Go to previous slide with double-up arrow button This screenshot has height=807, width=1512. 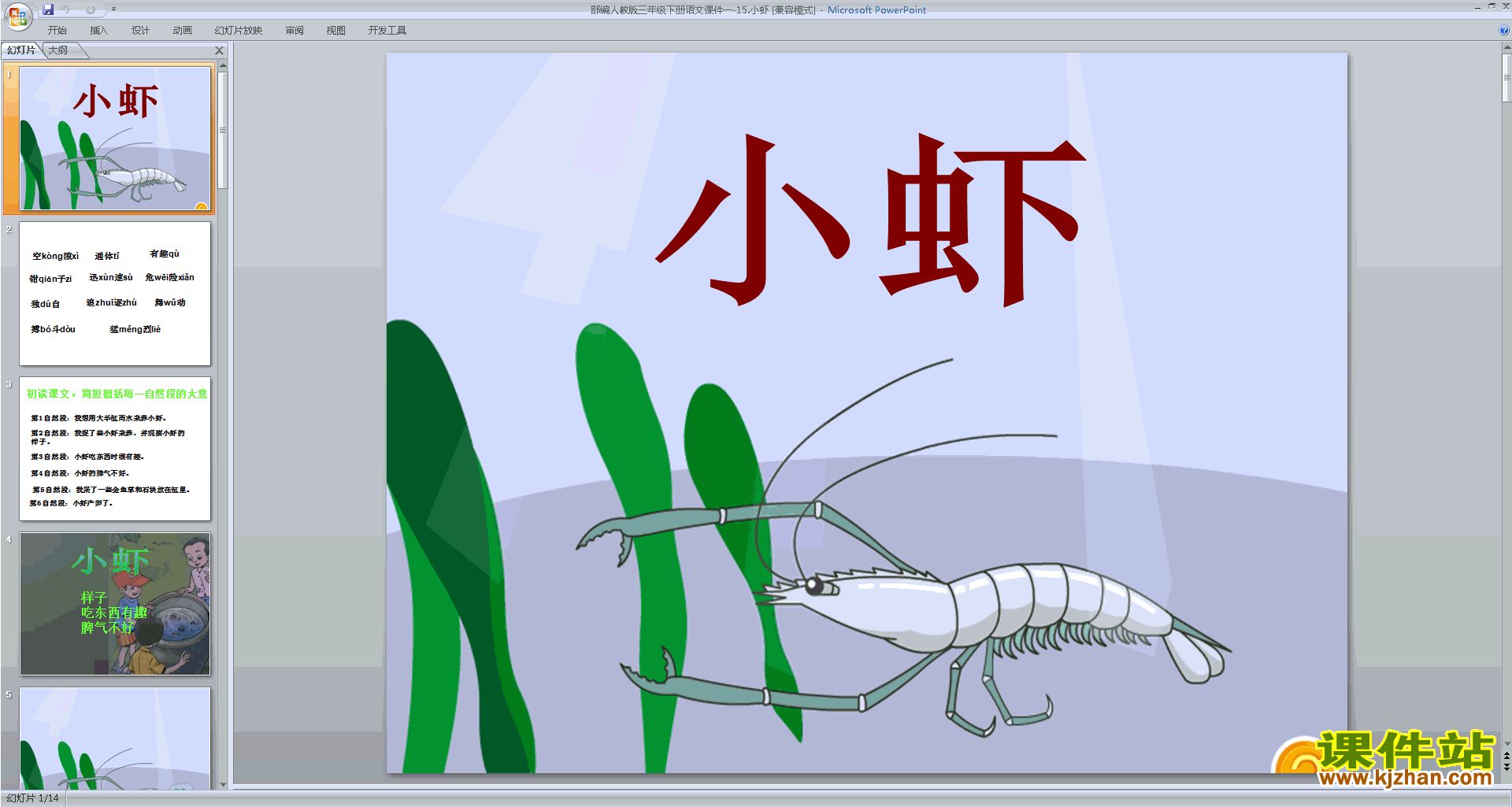point(1506,756)
